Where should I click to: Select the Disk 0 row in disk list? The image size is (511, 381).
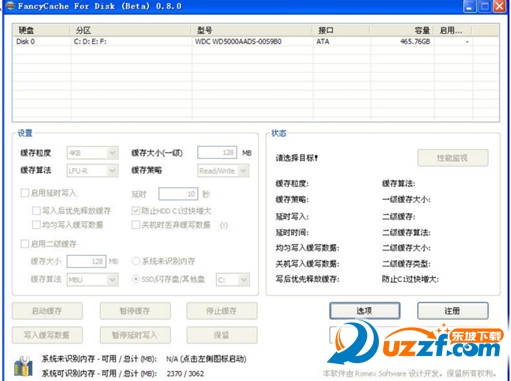256,42
